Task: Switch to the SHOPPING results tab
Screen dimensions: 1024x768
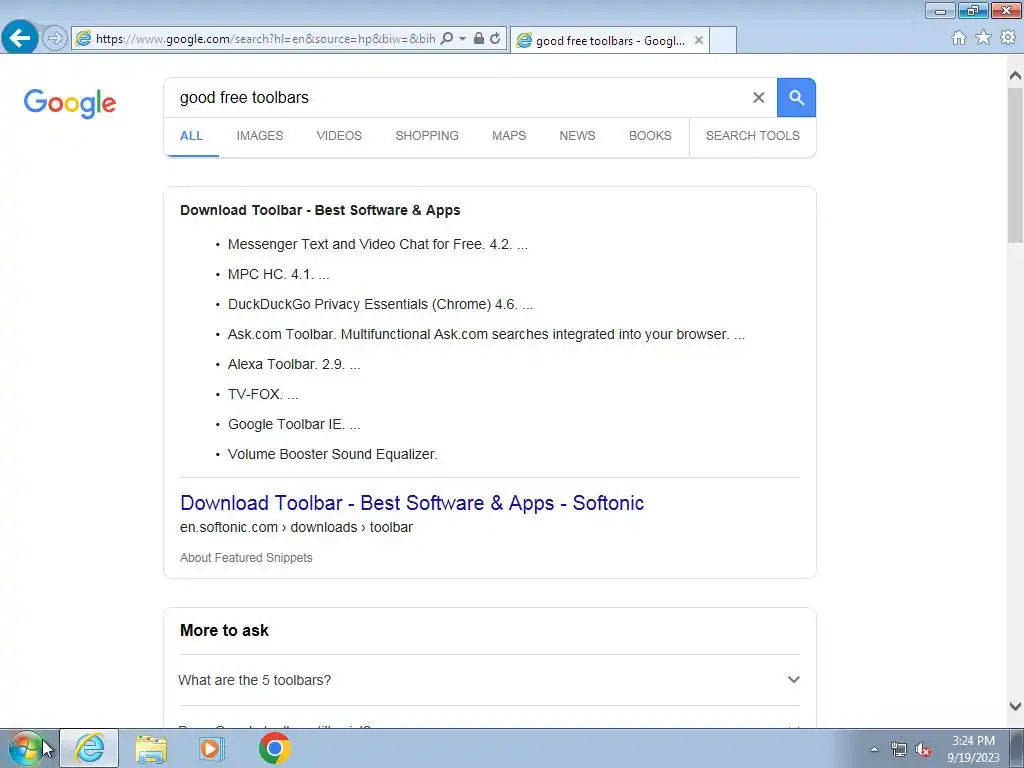Action: coord(427,136)
